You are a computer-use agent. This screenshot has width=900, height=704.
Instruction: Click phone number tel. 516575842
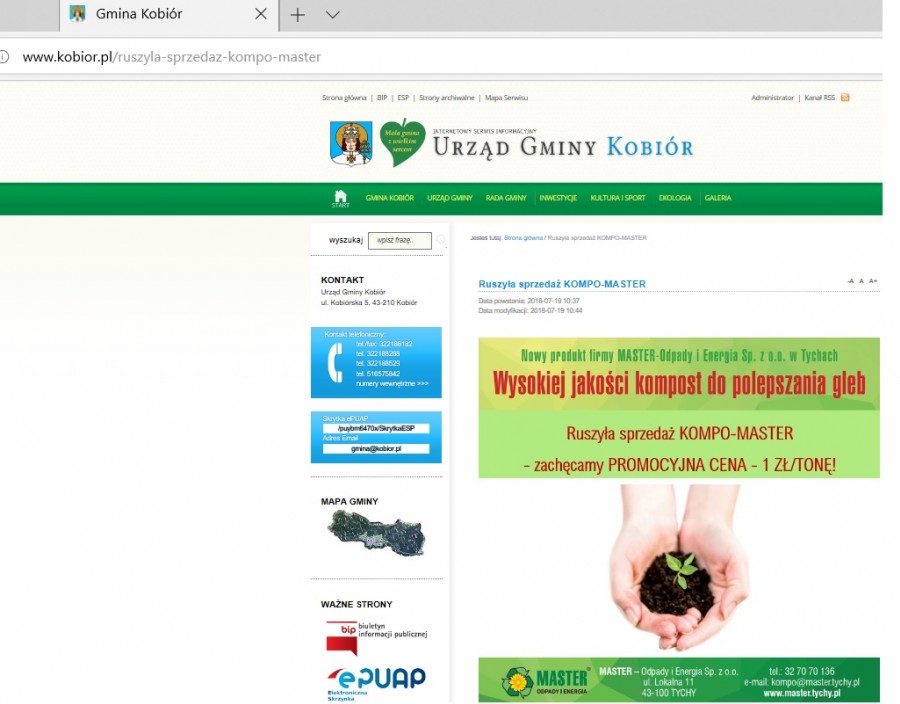[x=378, y=374]
